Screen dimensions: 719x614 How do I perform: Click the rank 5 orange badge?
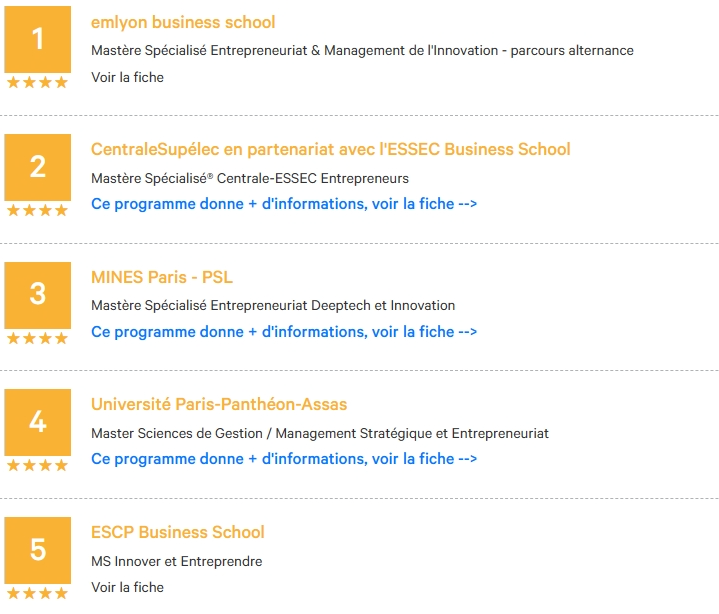click(38, 550)
